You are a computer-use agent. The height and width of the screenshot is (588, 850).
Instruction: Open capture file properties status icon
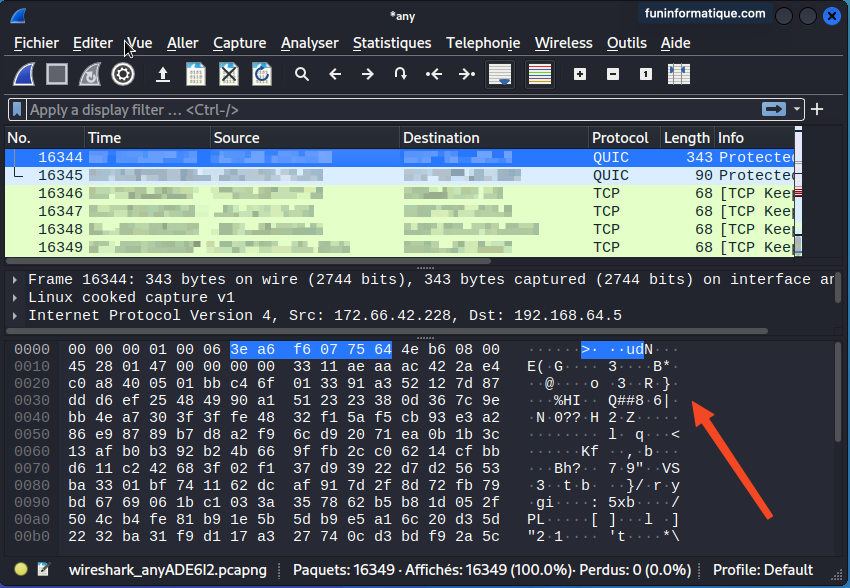point(43,570)
